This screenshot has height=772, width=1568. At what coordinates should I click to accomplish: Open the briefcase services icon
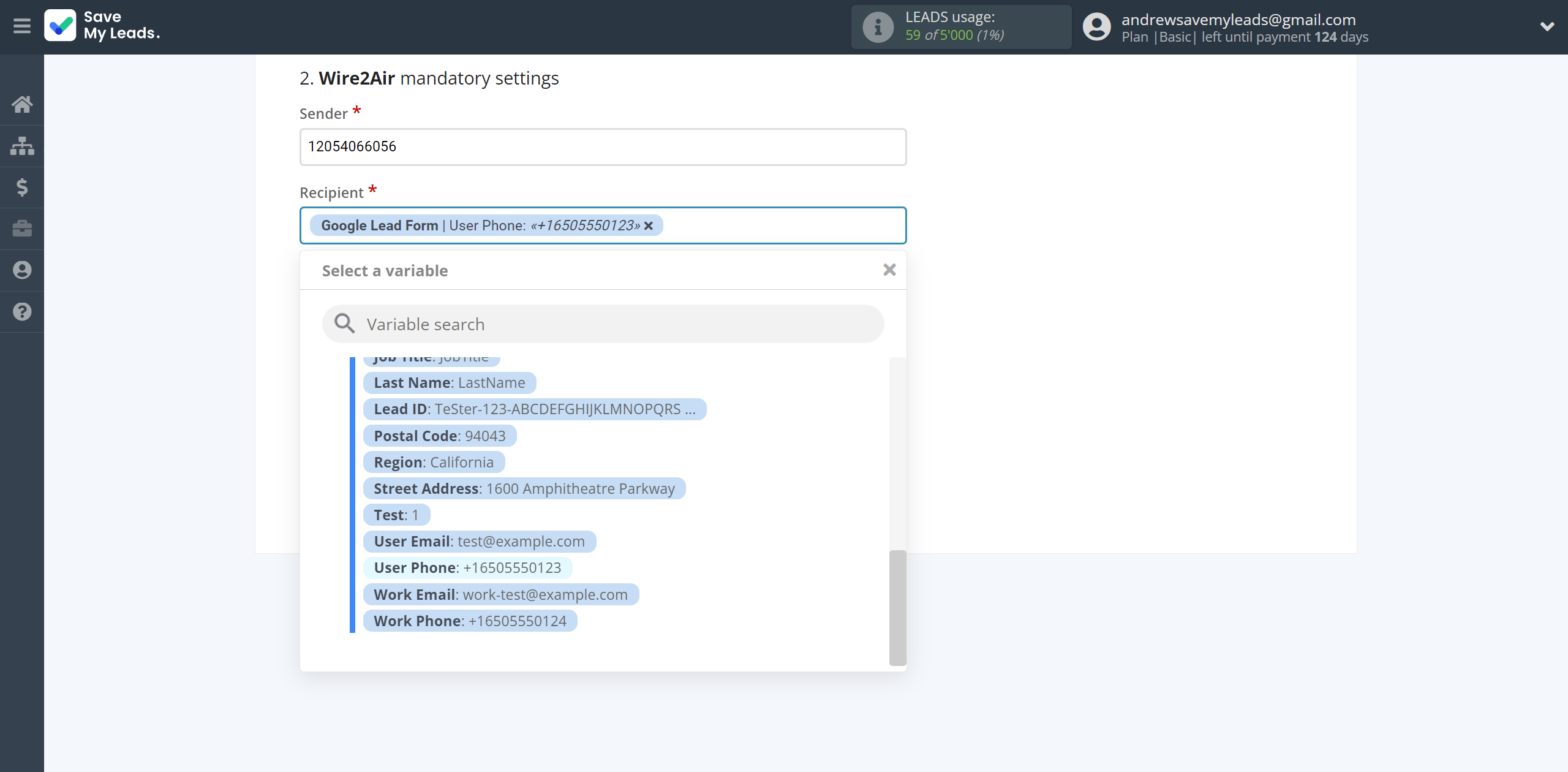[22, 229]
